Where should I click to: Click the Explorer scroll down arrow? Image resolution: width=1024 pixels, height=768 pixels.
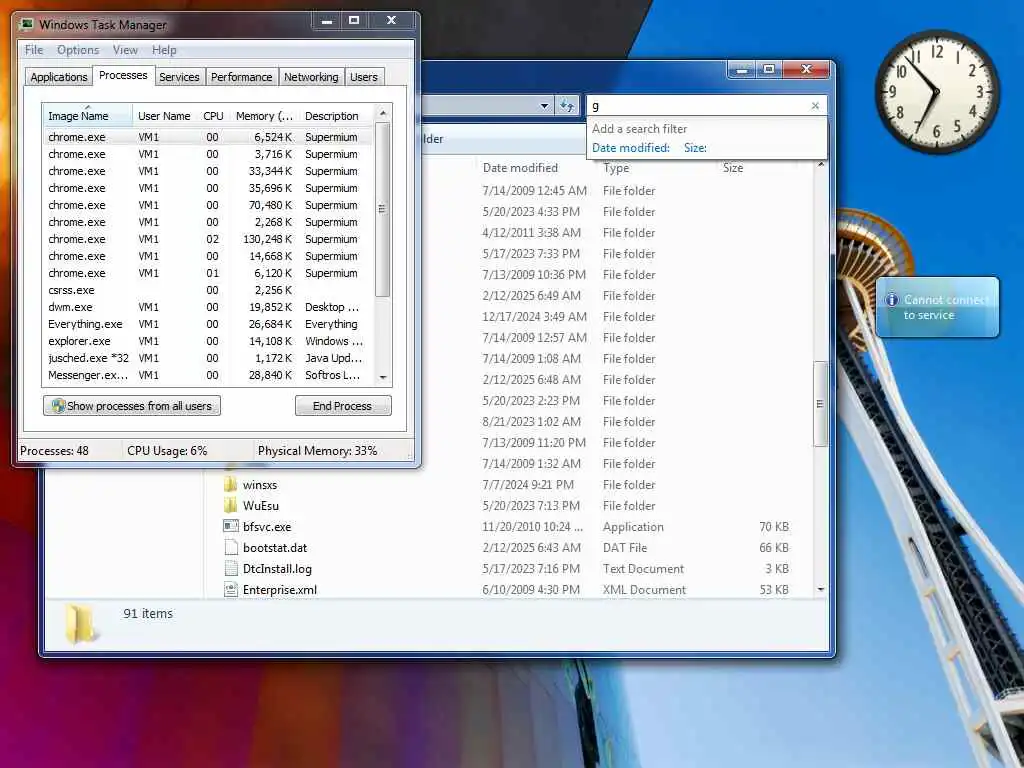tap(820, 589)
